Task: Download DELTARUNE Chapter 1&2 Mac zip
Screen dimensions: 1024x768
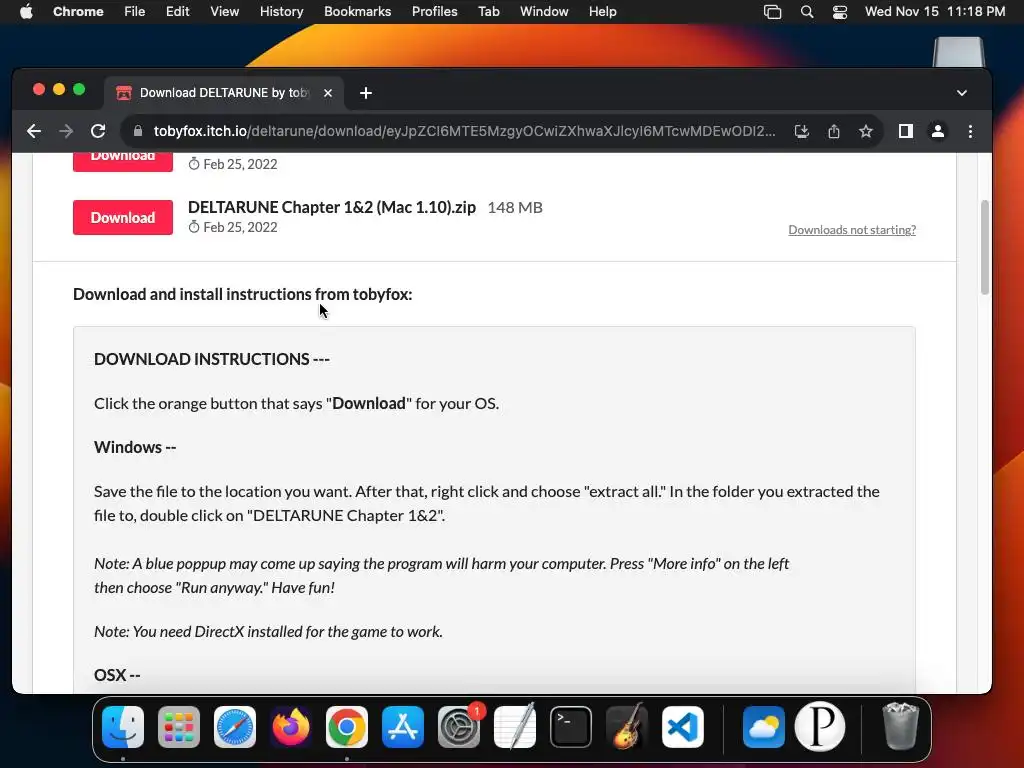Action: click(x=123, y=217)
